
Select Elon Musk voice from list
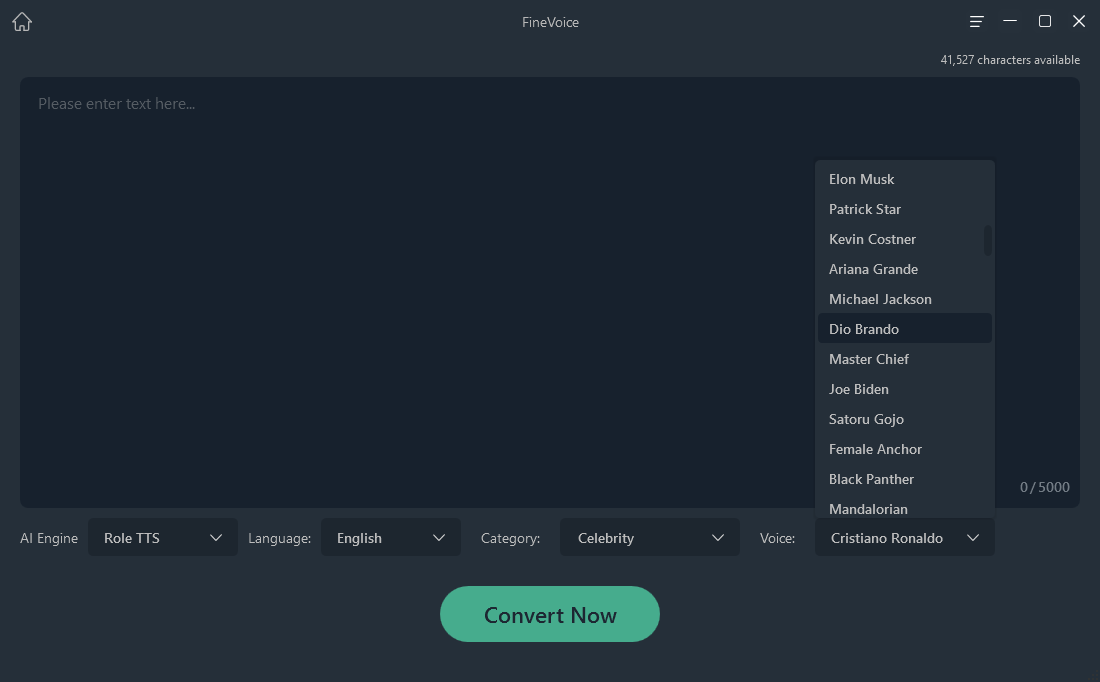click(904, 179)
